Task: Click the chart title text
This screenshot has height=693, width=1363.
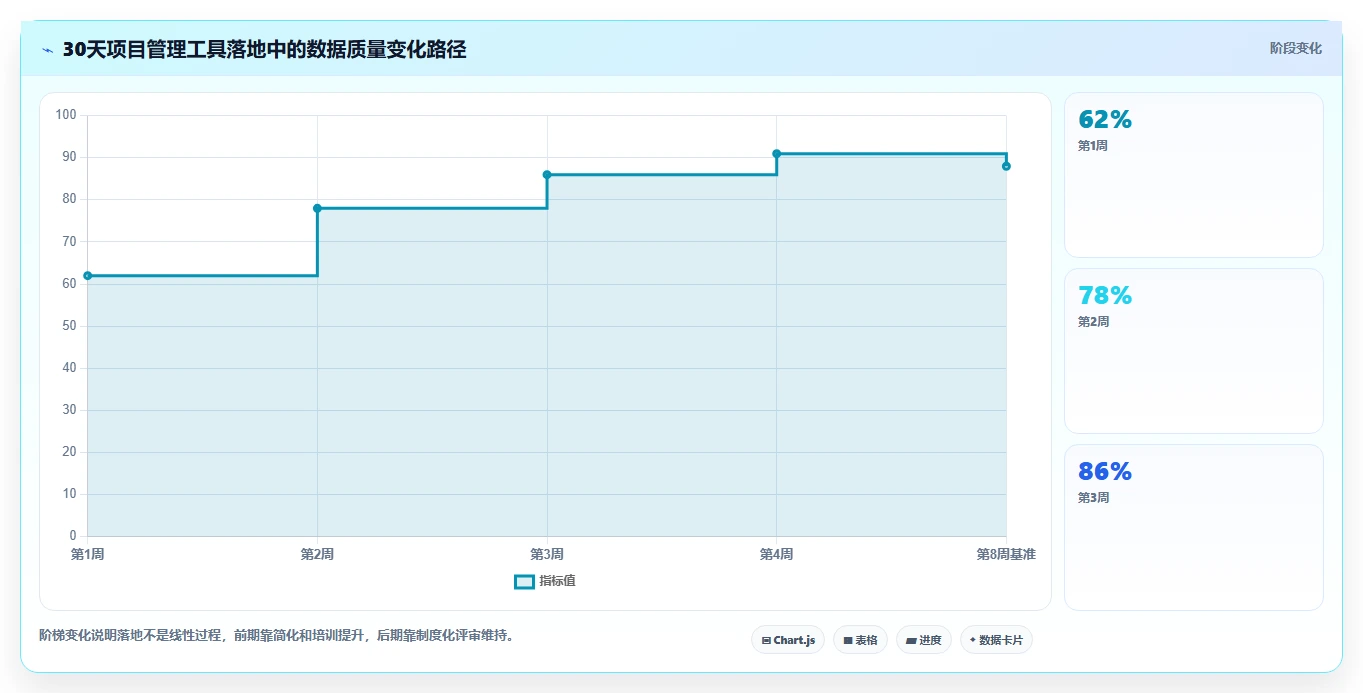Action: point(264,50)
